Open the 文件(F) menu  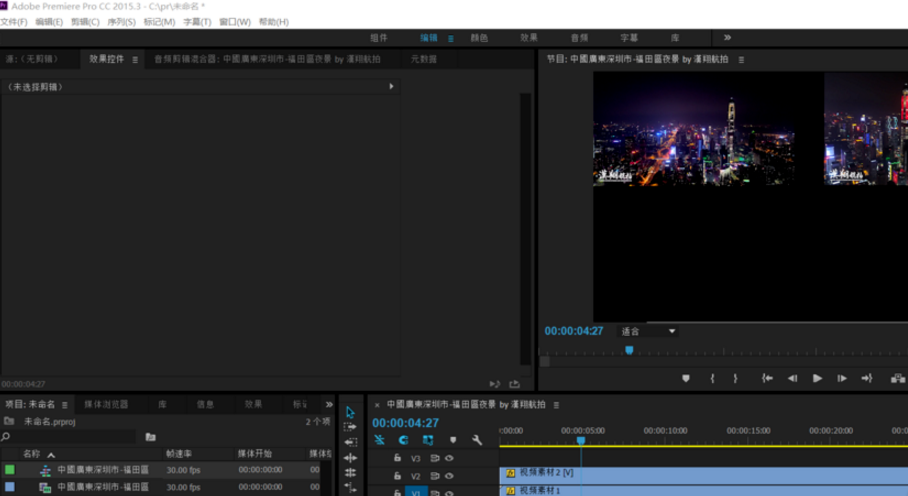14,22
